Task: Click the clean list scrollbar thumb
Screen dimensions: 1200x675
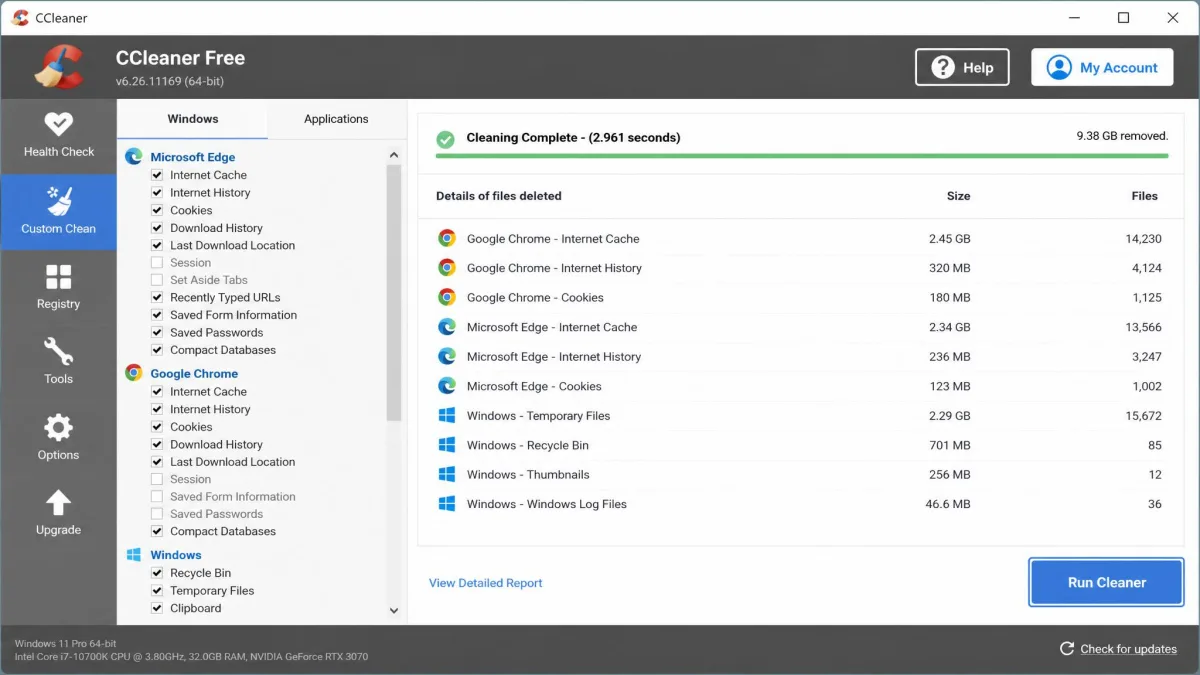Action: pos(393,292)
